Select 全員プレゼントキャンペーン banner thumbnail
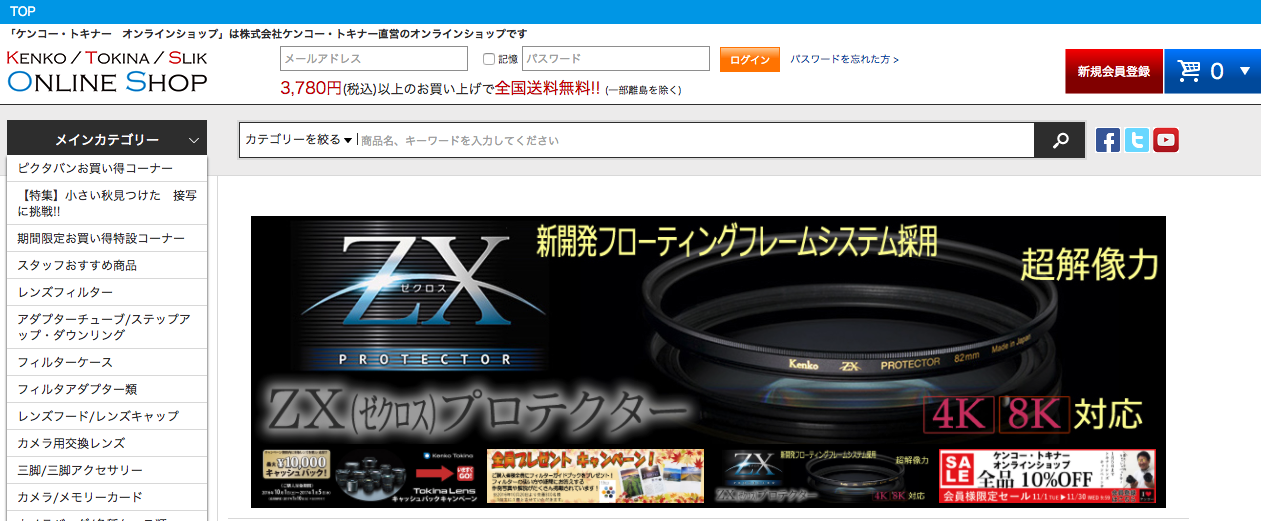 (595, 476)
